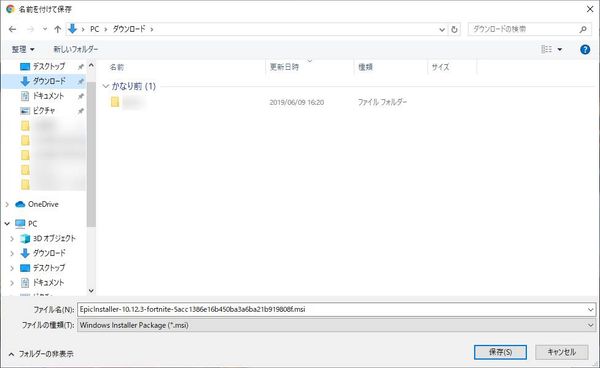The image size is (600, 368).
Task: Click the forward navigation arrow
Action: [x=31, y=29]
